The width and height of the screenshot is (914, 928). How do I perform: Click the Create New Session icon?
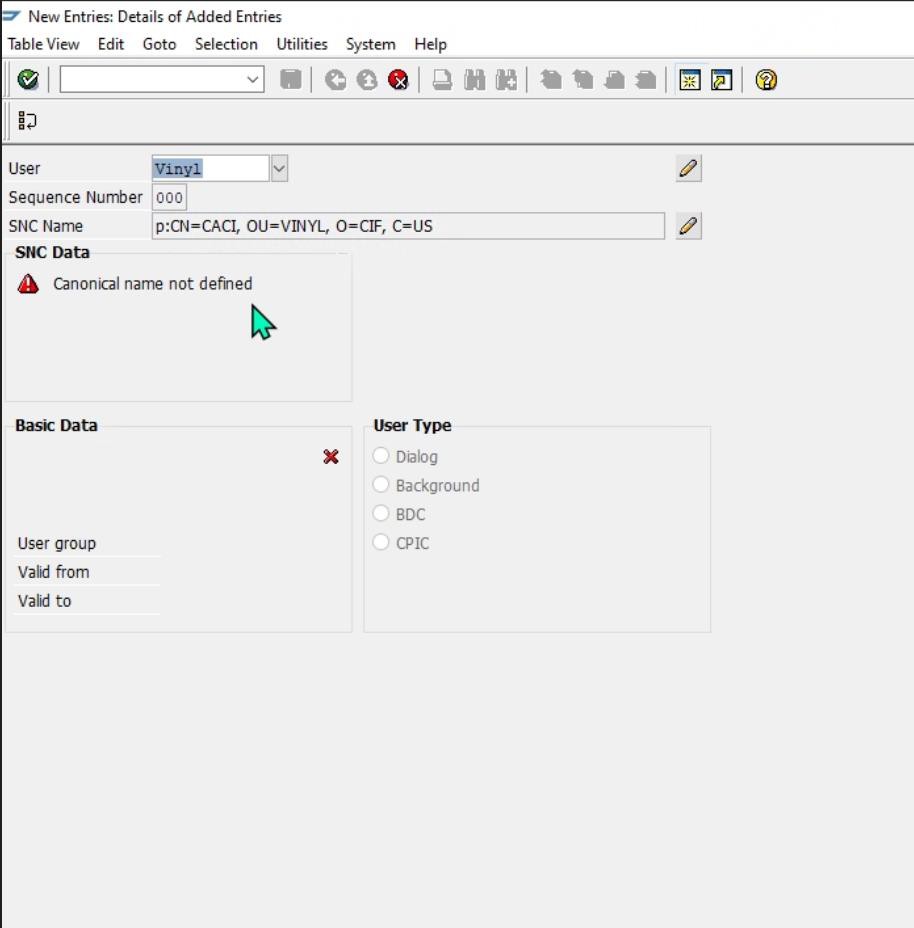pyautogui.click(x=690, y=80)
